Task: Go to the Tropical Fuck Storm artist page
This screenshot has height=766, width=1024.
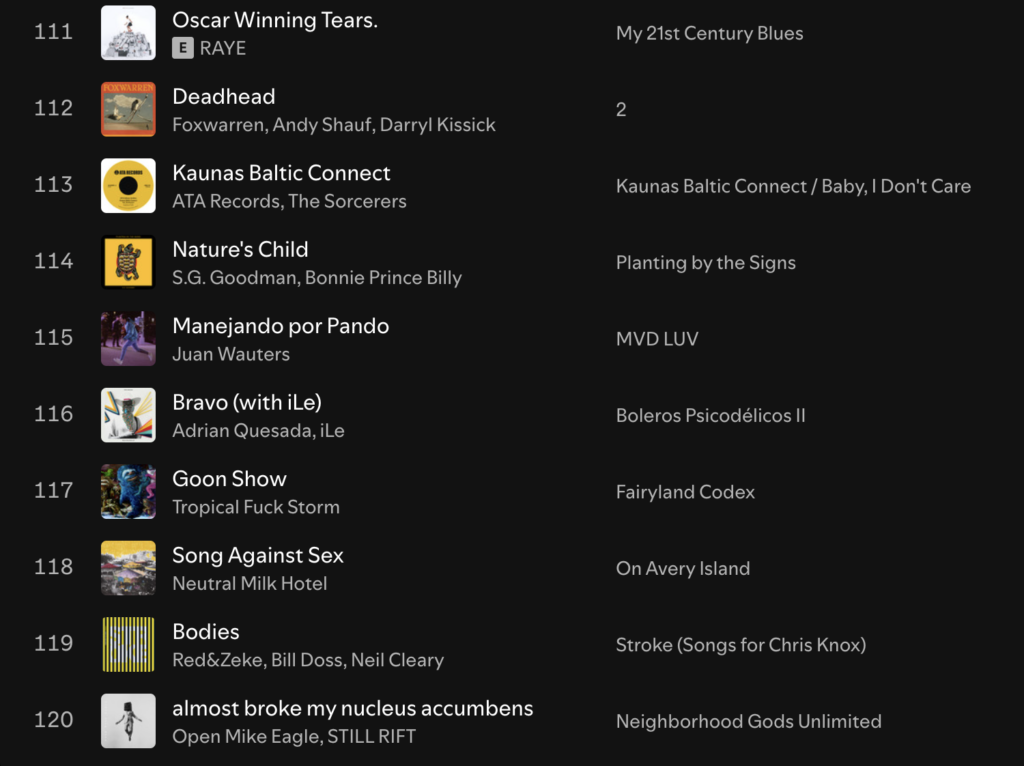Action: [x=255, y=507]
